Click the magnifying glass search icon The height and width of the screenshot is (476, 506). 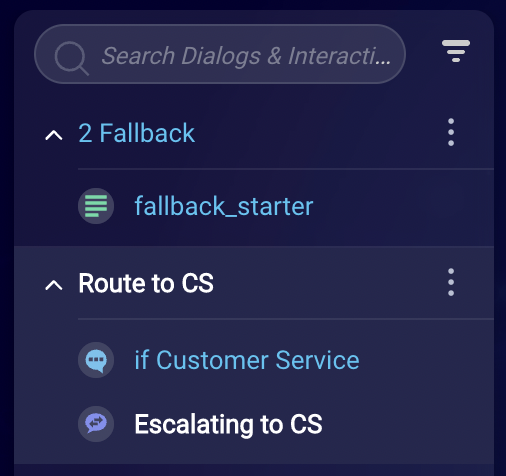point(72,58)
